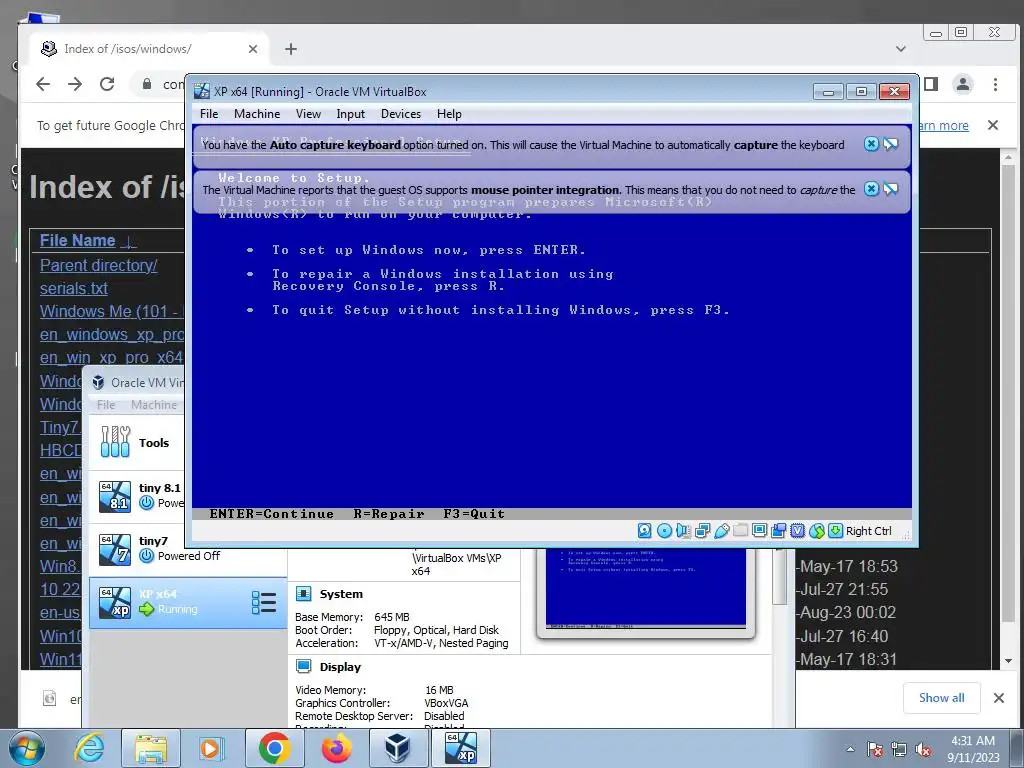1024x768 pixels.
Task: Open File menu in VirtualBox Manager window
Action: (106, 405)
